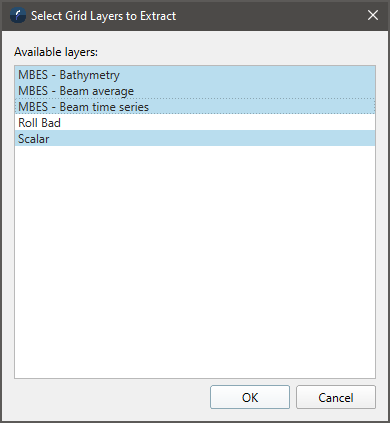The height and width of the screenshot is (423, 390).
Task: Click the layer entry with the dotted focus outline
Action: click(x=195, y=107)
